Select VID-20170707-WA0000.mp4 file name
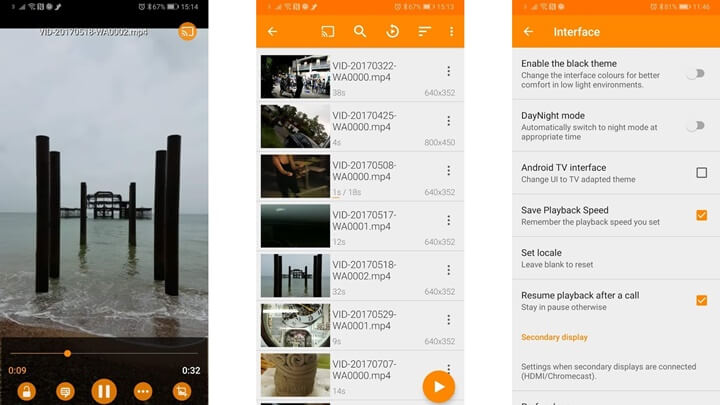The image size is (720, 405). (x=364, y=370)
